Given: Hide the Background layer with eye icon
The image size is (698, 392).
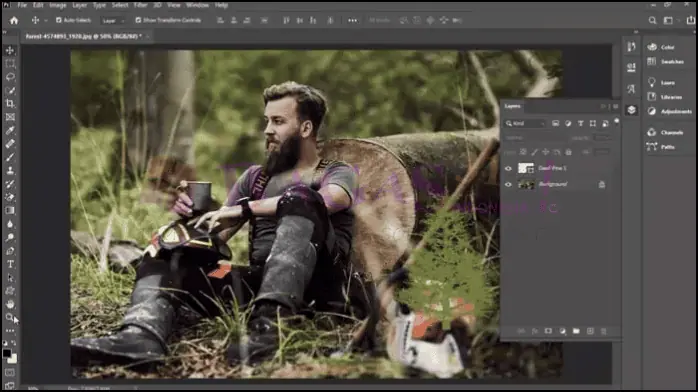Looking at the screenshot, I should (508, 185).
